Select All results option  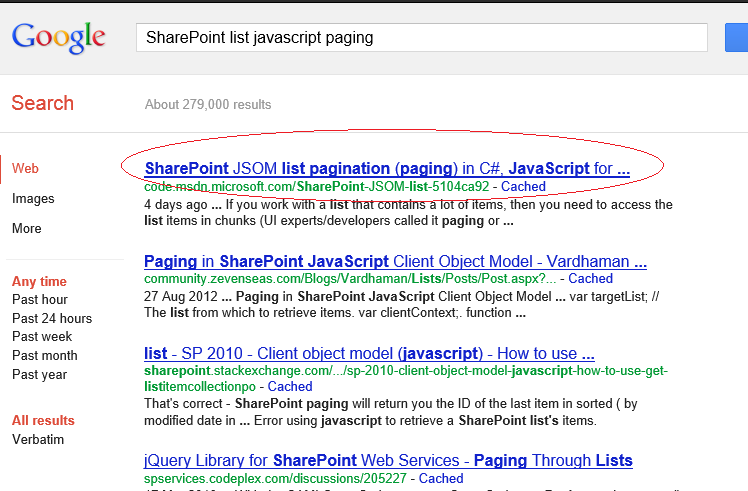43,420
